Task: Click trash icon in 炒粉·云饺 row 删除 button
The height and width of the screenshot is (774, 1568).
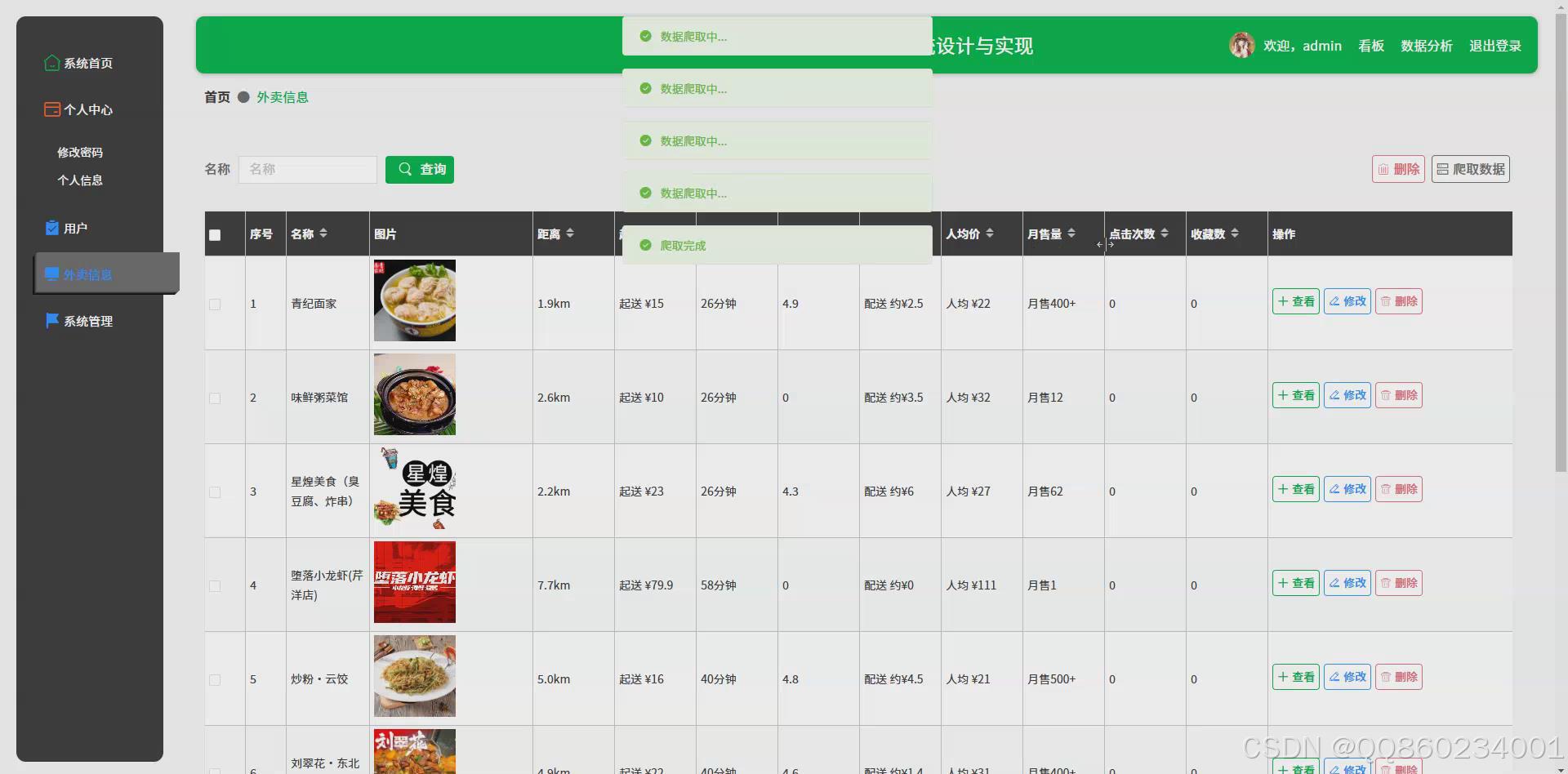Action: (x=1386, y=677)
